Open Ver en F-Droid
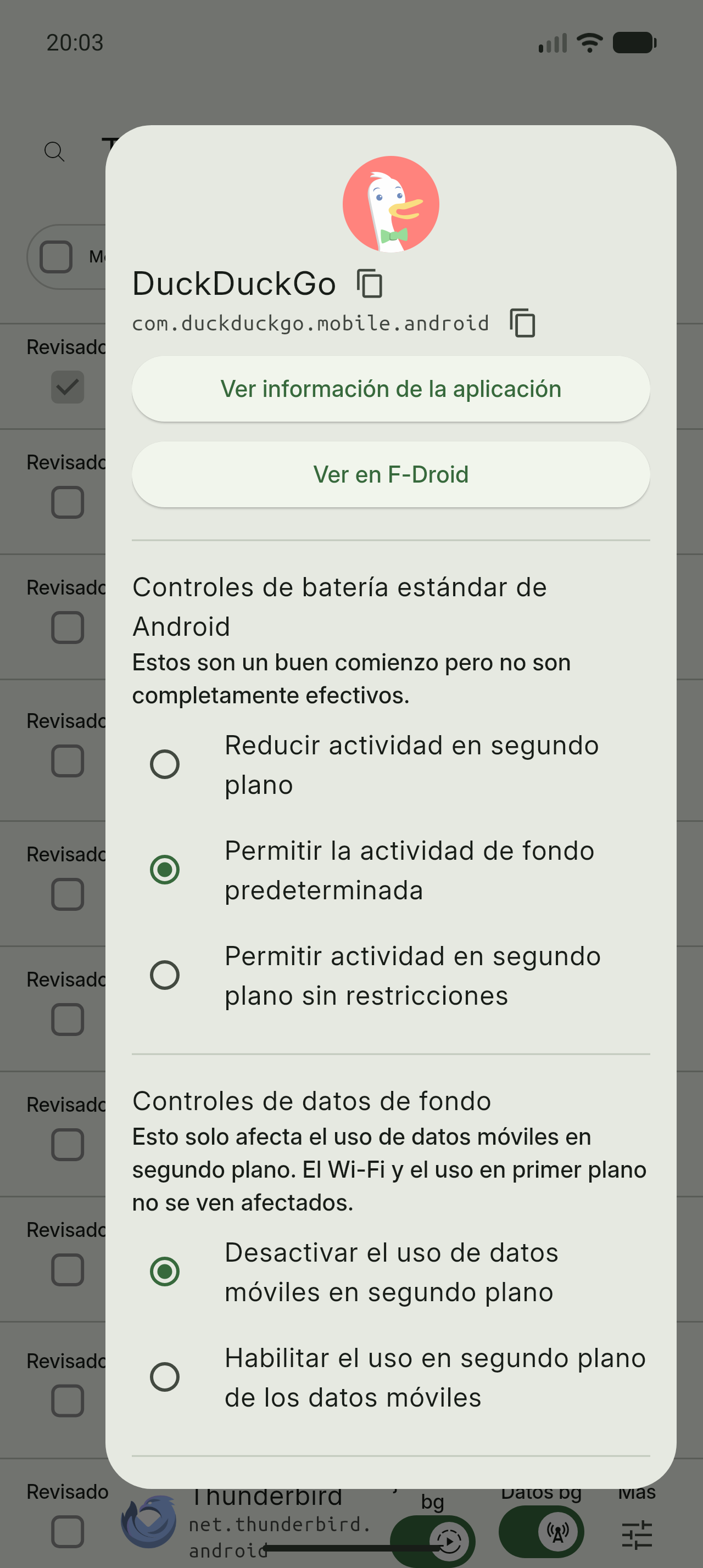703x1568 pixels. (390, 475)
